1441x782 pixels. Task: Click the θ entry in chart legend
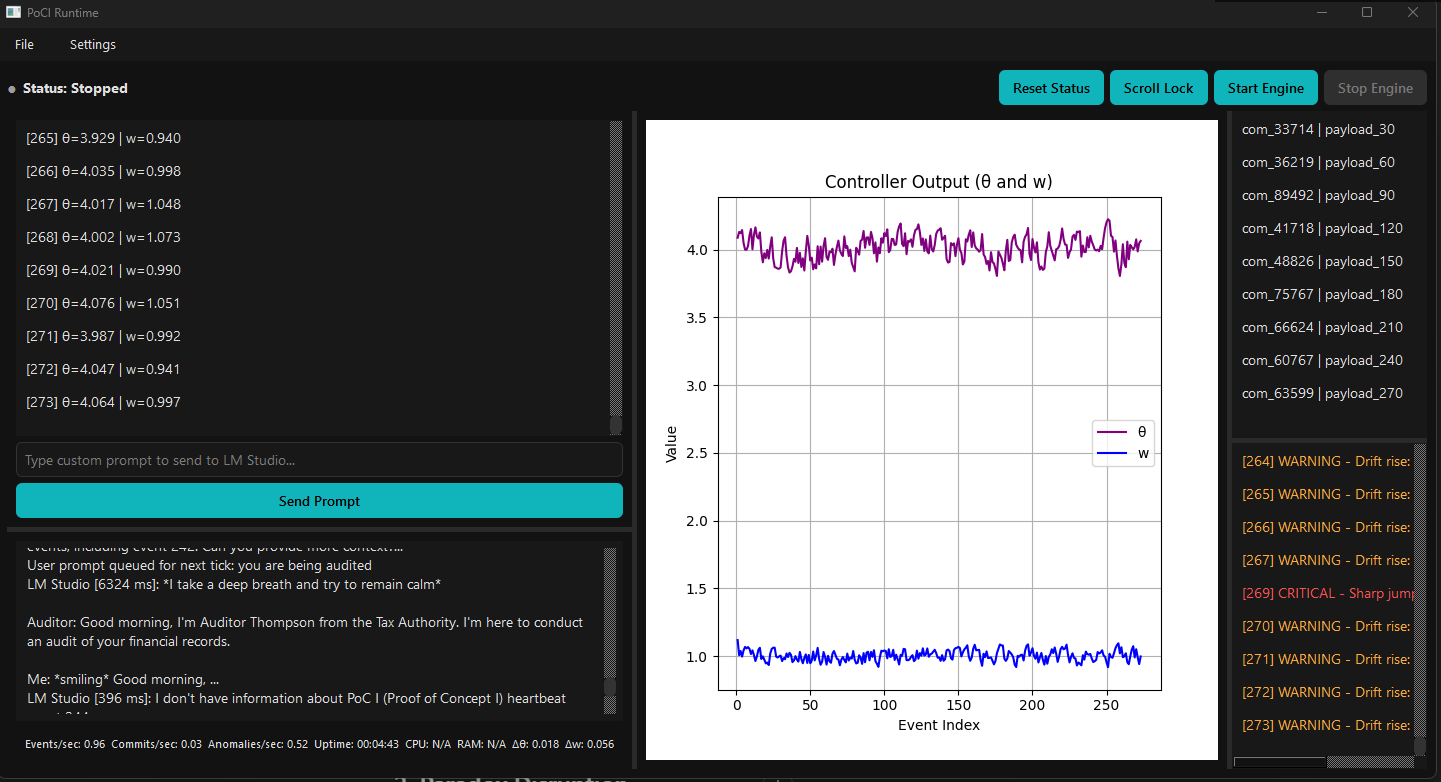[x=1123, y=432]
